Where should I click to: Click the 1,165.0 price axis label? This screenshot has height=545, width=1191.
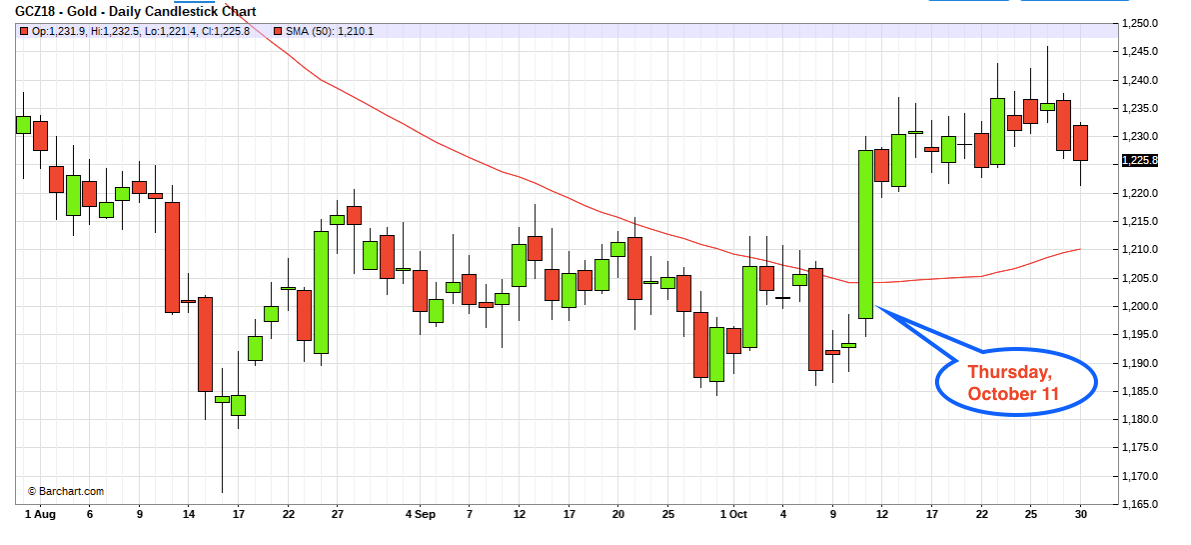(x=1140, y=505)
